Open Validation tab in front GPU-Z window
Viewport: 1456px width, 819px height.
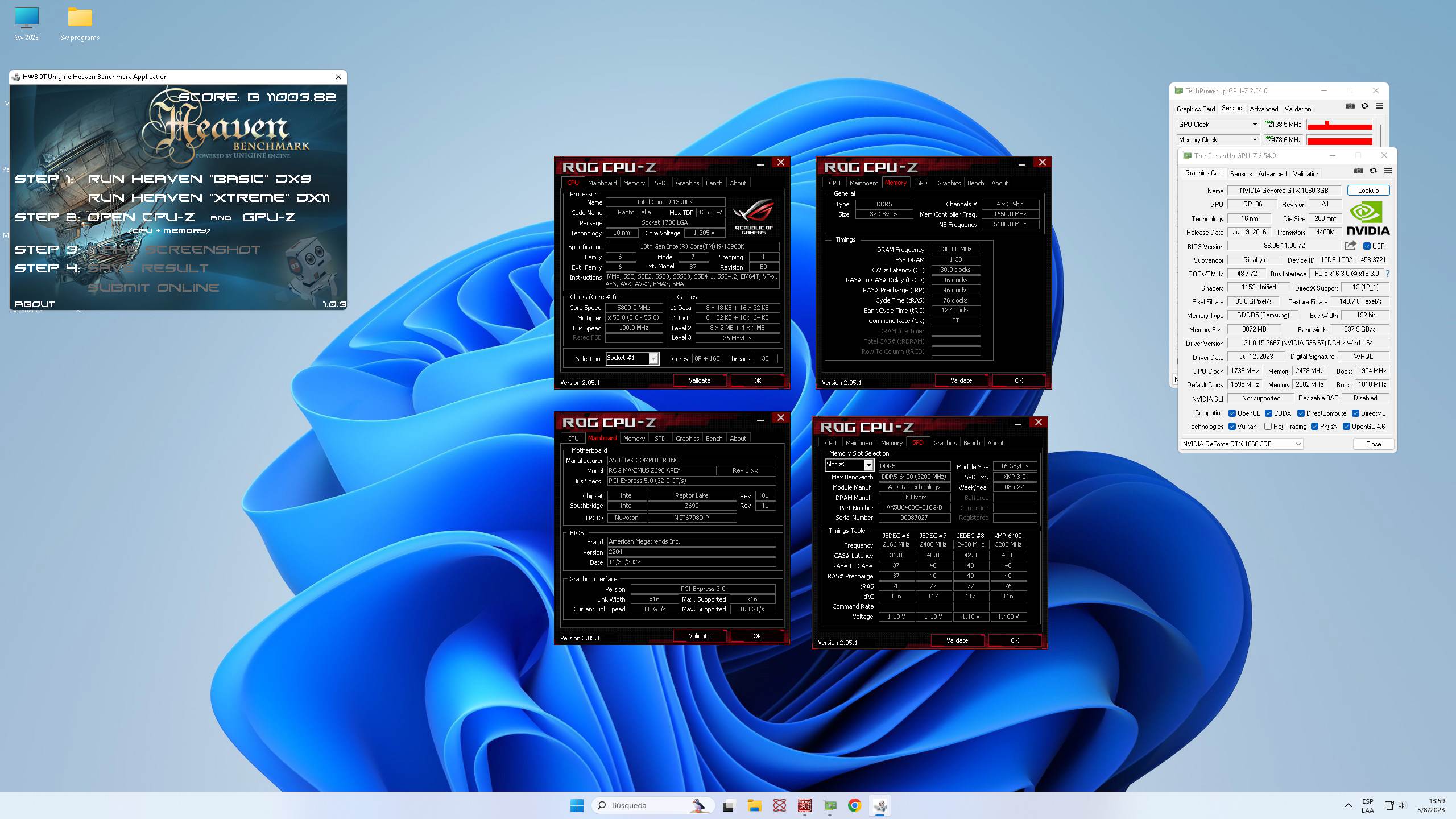click(x=1306, y=173)
